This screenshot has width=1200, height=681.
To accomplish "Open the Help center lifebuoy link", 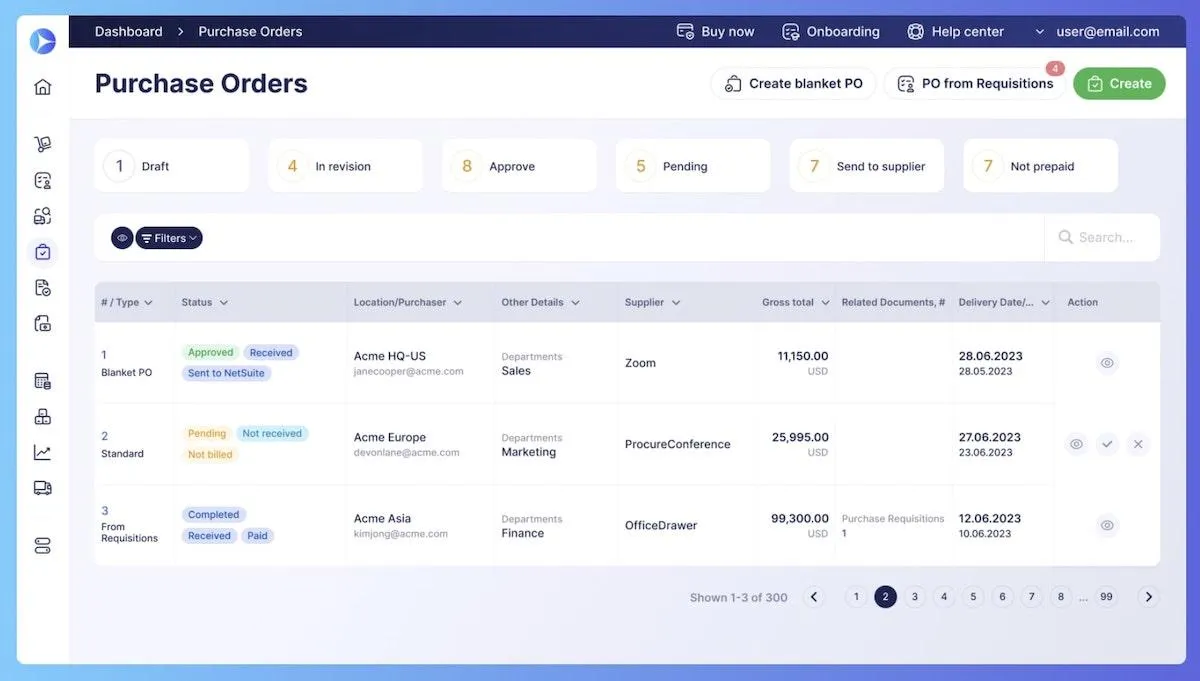I will tap(955, 31).
